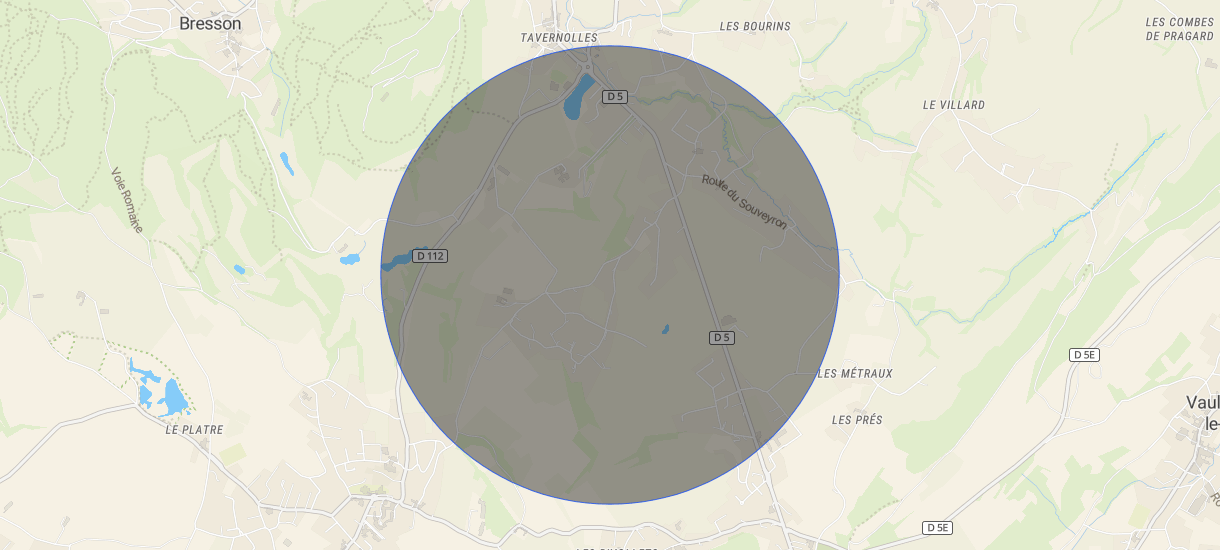Click the Le Villard label

coord(954,105)
